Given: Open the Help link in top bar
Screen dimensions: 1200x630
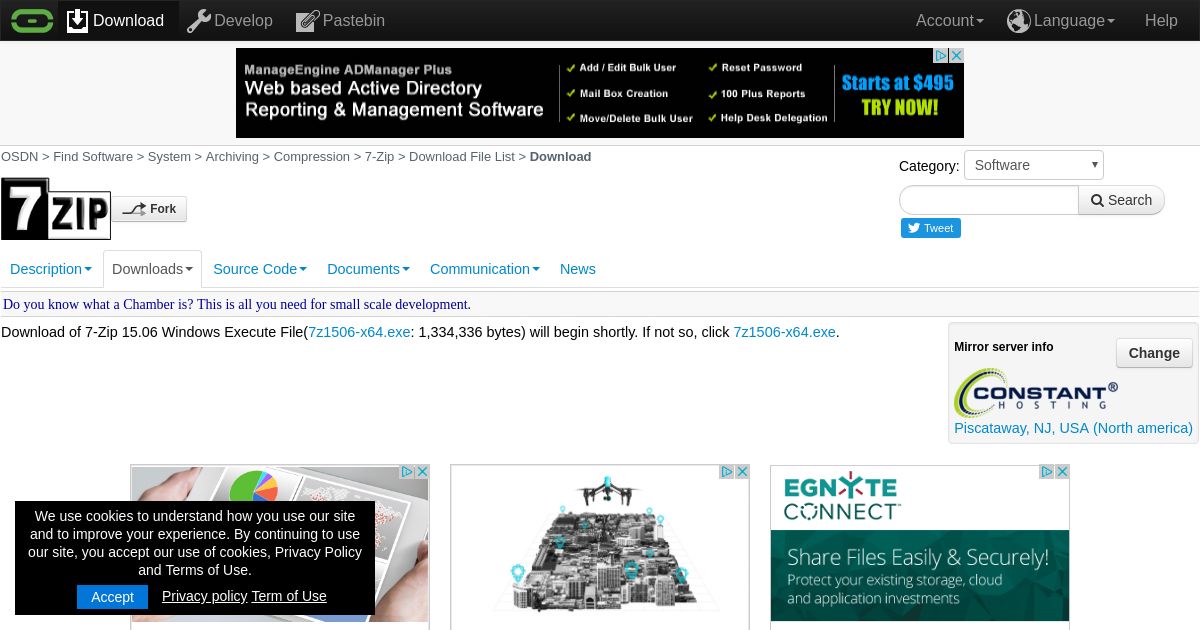Looking at the screenshot, I should pyautogui.click(x=1161, y=20).
